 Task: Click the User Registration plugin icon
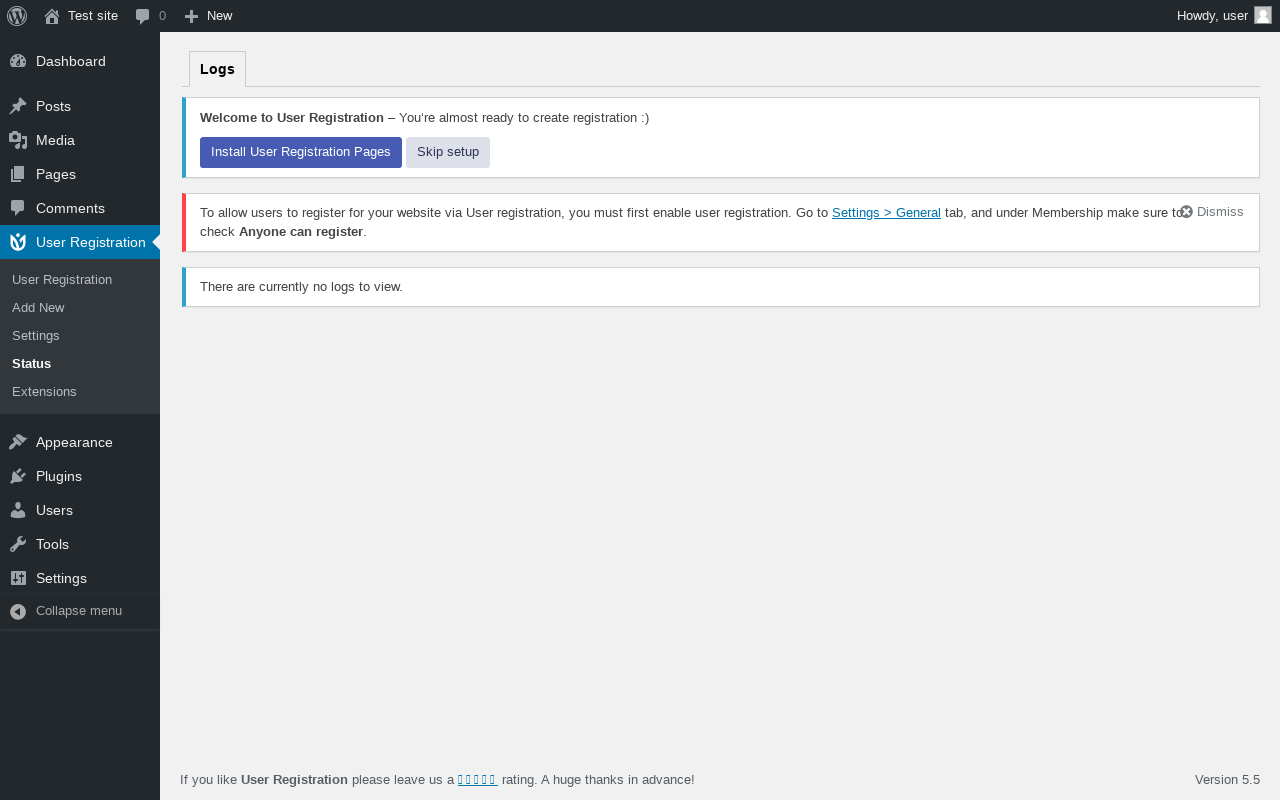click(18, 242)
